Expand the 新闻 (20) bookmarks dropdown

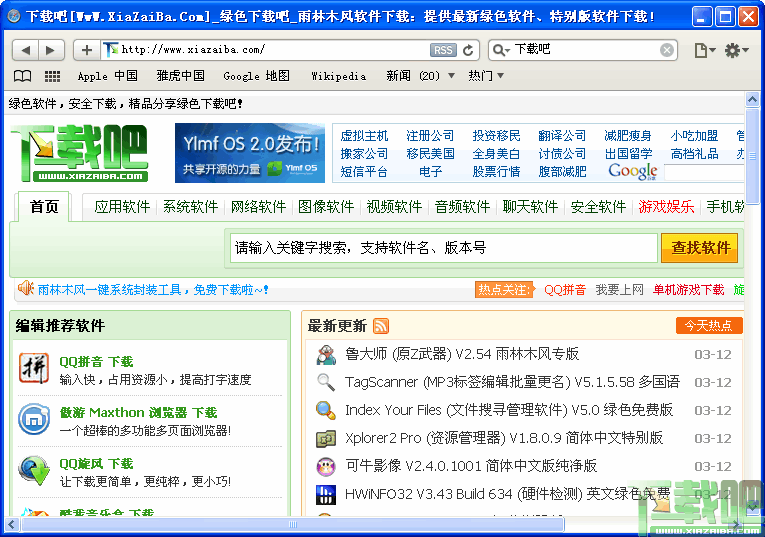(x=451, y=76)
